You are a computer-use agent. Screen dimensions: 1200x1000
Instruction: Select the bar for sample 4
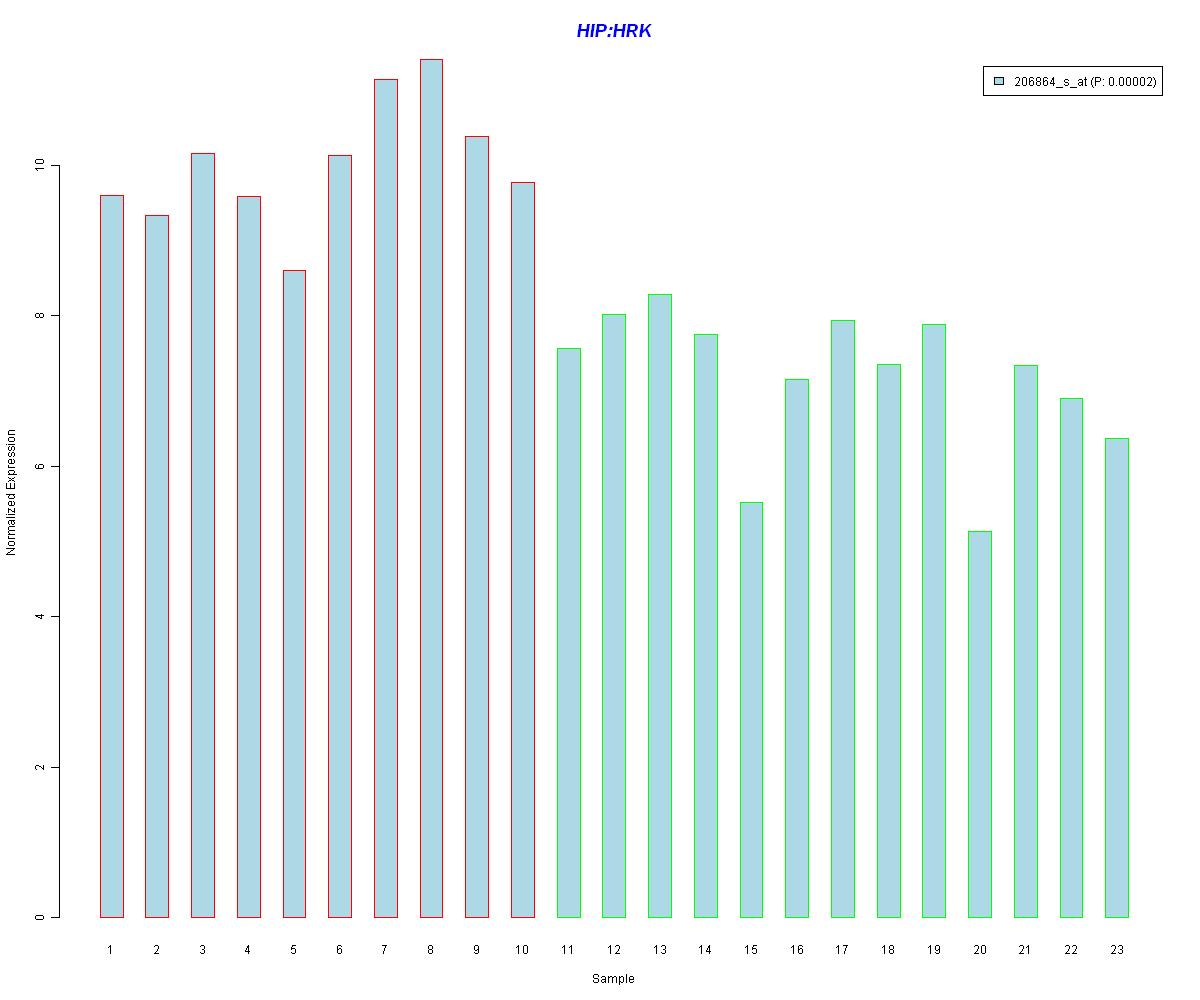[248, 556]
